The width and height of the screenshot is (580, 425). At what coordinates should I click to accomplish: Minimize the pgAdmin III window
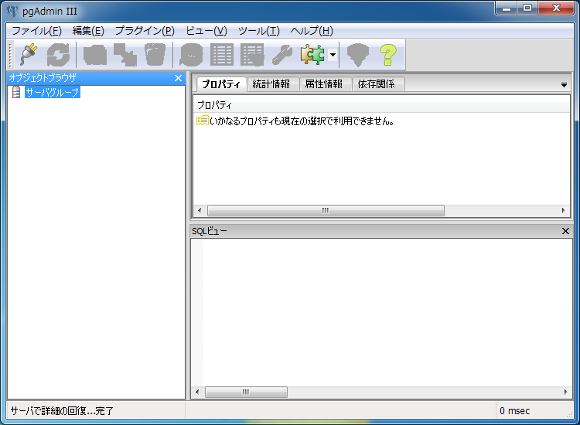507,8
